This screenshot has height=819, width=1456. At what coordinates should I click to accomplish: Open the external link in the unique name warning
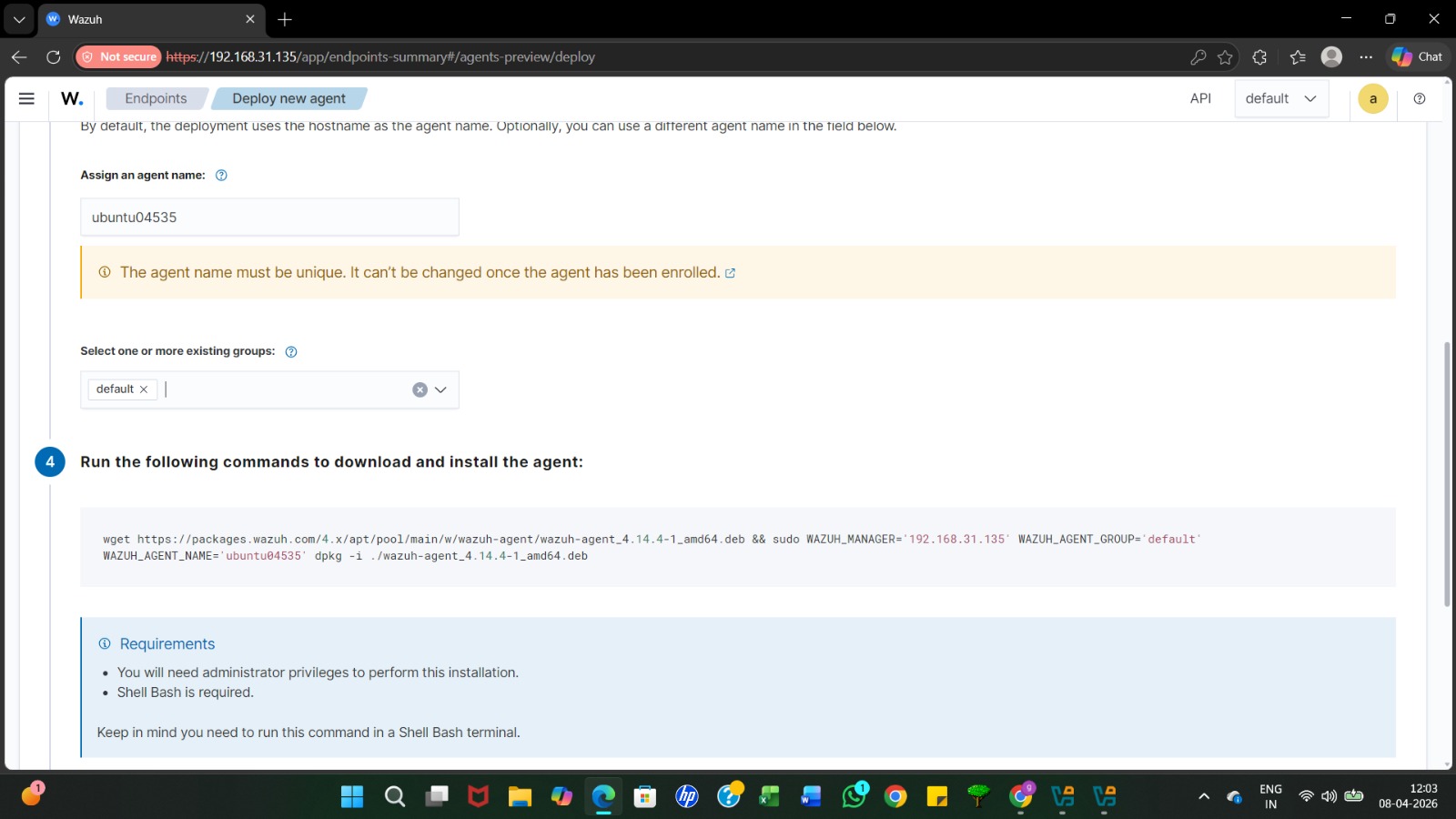pyautogui.click(x=730, y=273)
